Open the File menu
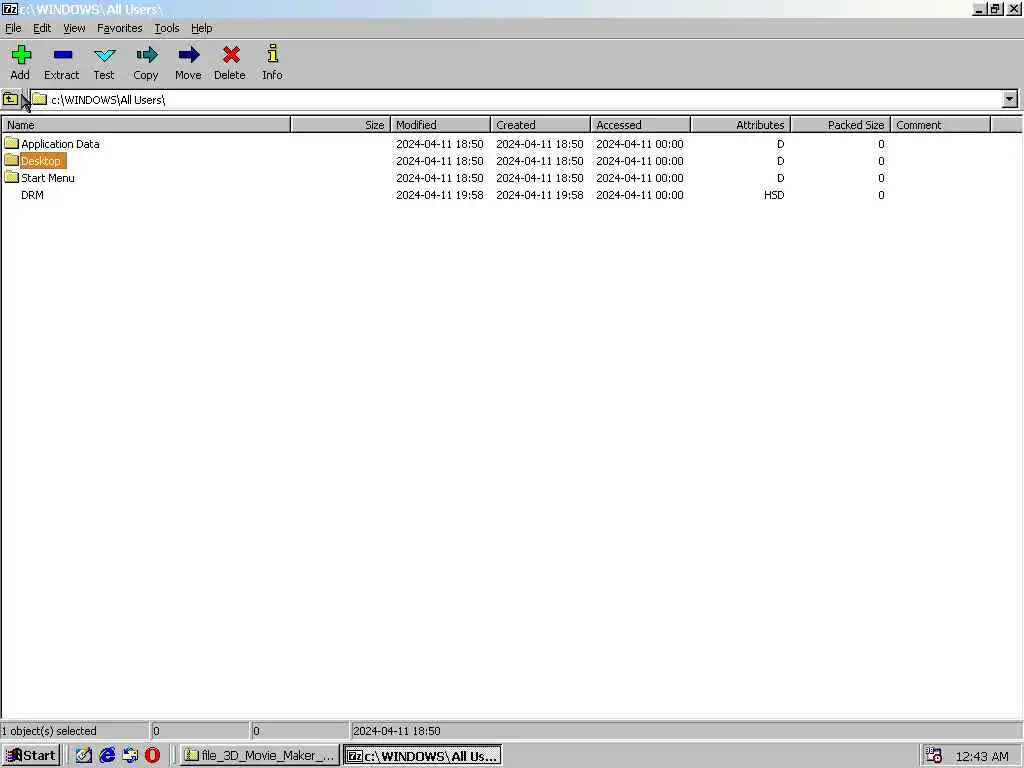Image resolution: width=1024 pixels, height=768 pixels. 13,28
